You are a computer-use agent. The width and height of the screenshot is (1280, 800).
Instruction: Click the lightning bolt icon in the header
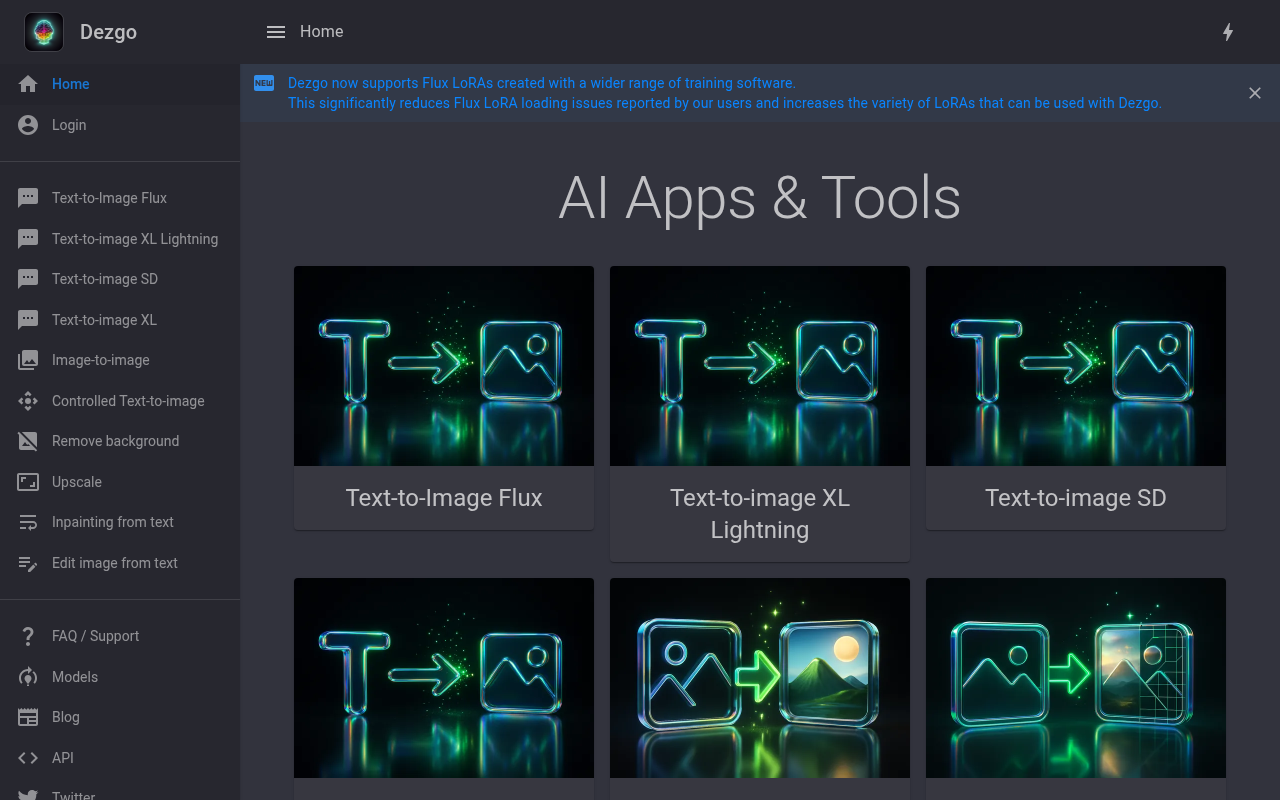tap(1228, 32)
